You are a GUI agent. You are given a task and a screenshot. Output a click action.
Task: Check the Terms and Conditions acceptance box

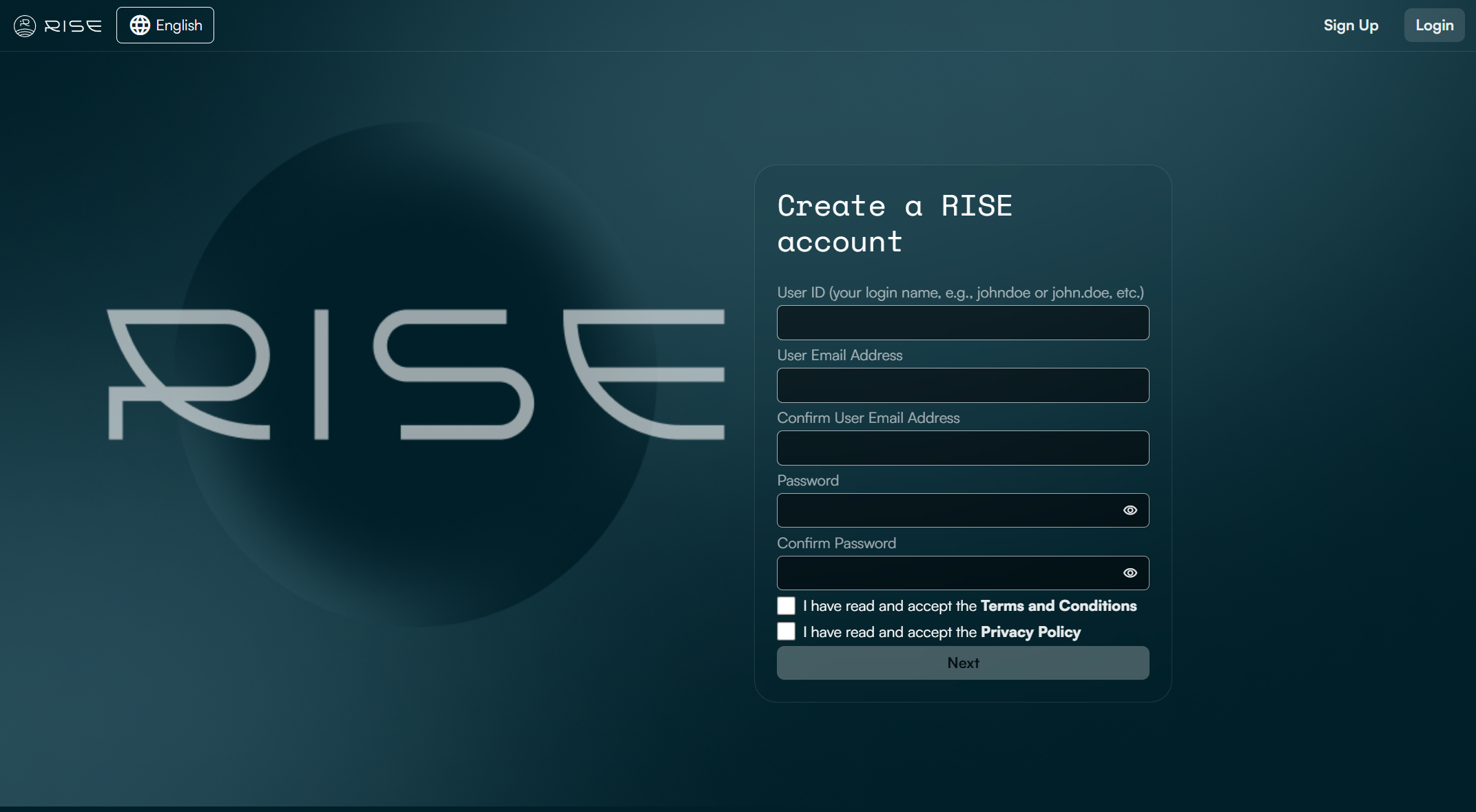tap(786, 605)
